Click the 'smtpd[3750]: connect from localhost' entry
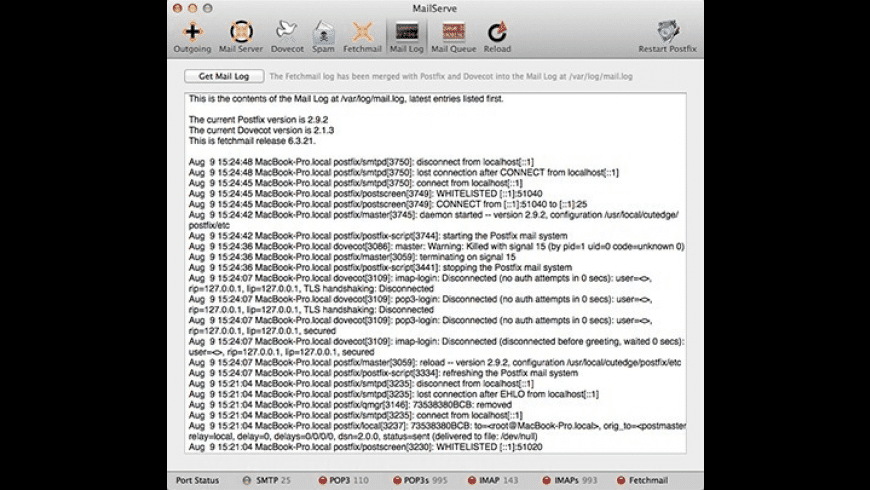 point(356,183)
